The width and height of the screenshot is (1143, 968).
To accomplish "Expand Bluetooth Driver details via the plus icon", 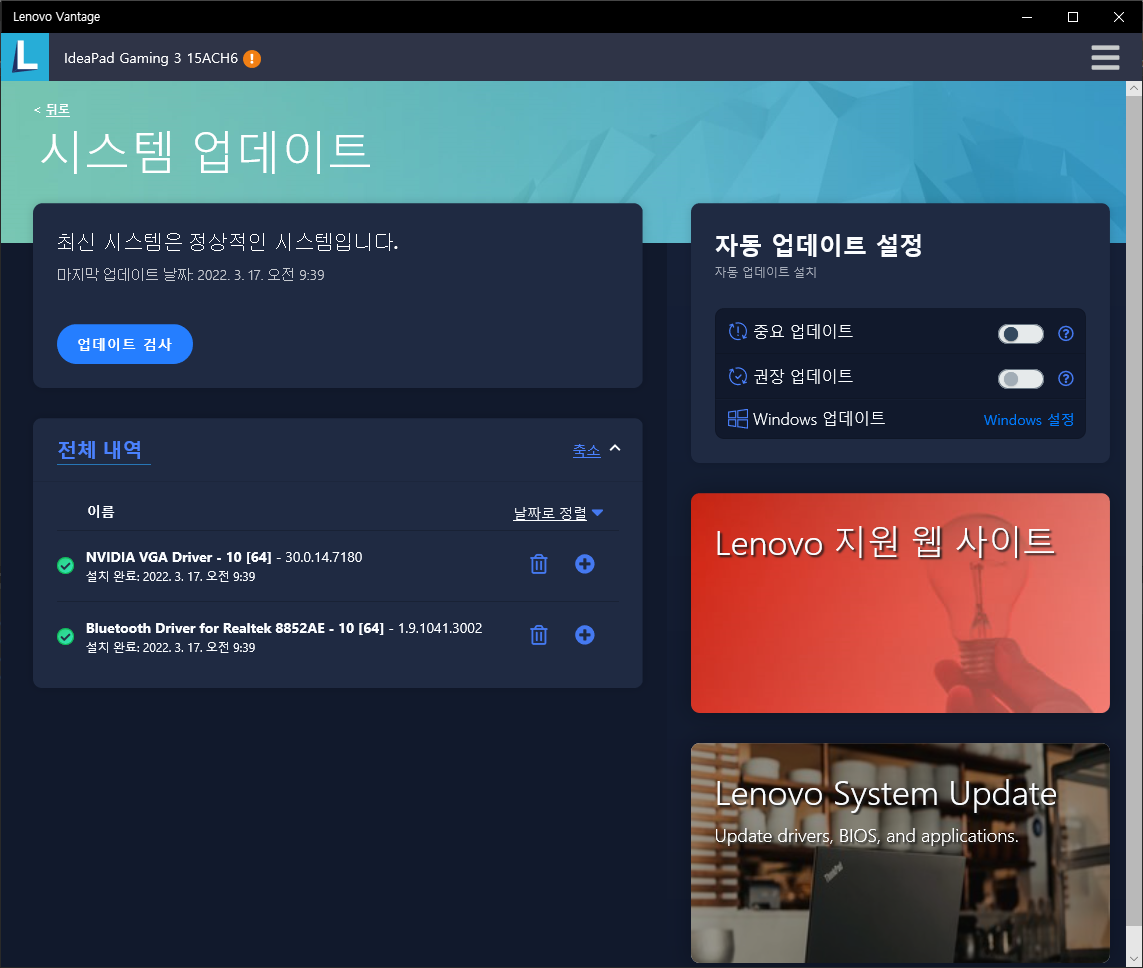I will [x=585, y=635].
